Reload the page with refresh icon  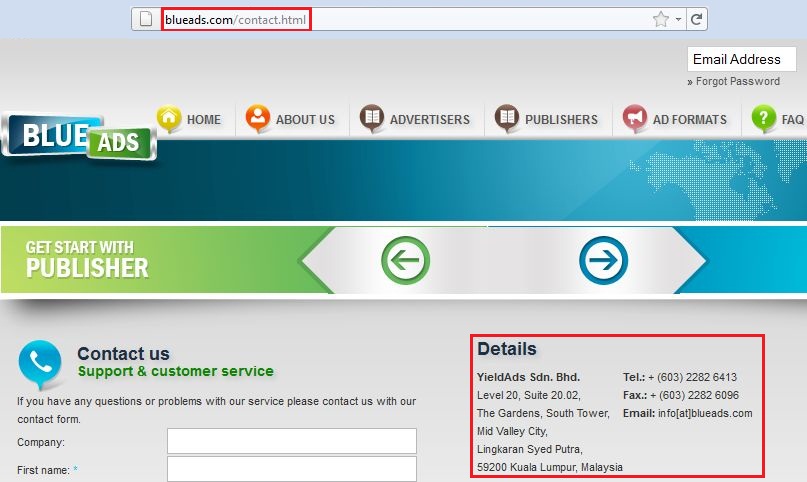[696, 20]
